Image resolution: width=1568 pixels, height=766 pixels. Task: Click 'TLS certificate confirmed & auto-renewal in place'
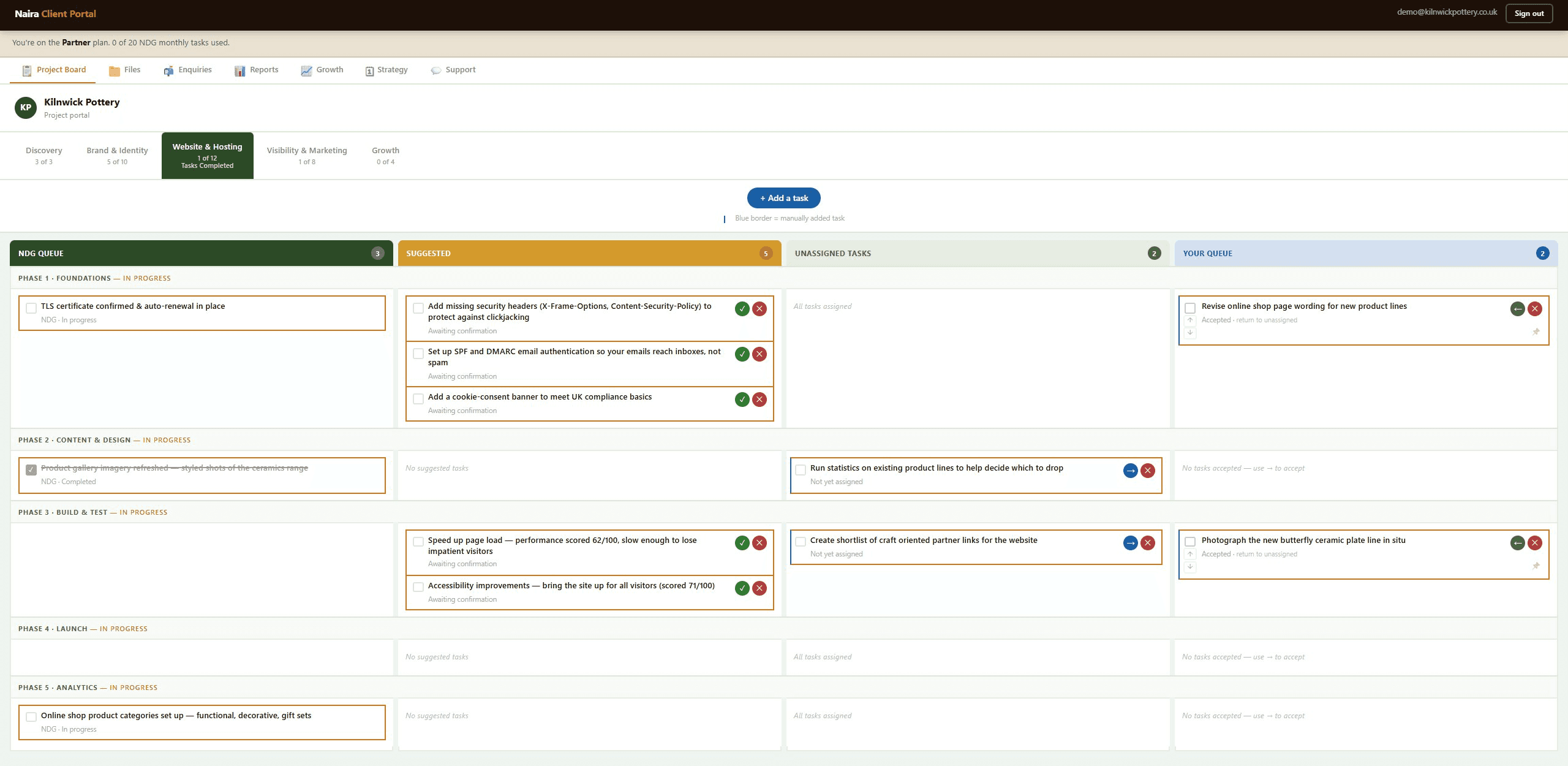[x=133, y=306]
